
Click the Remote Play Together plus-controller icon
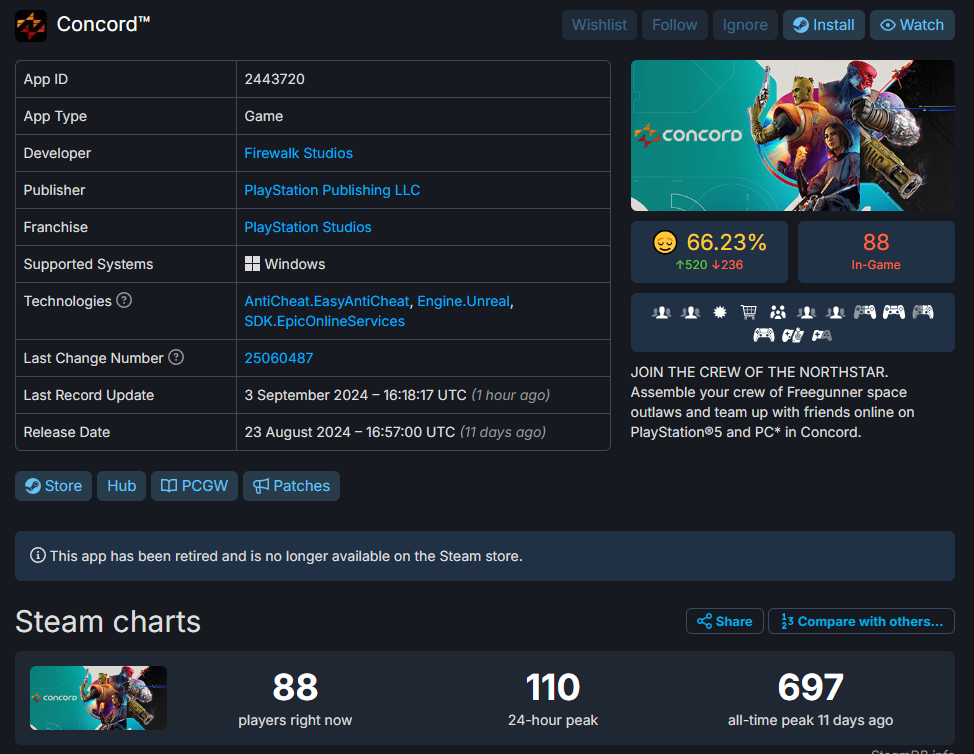point(822,335)
